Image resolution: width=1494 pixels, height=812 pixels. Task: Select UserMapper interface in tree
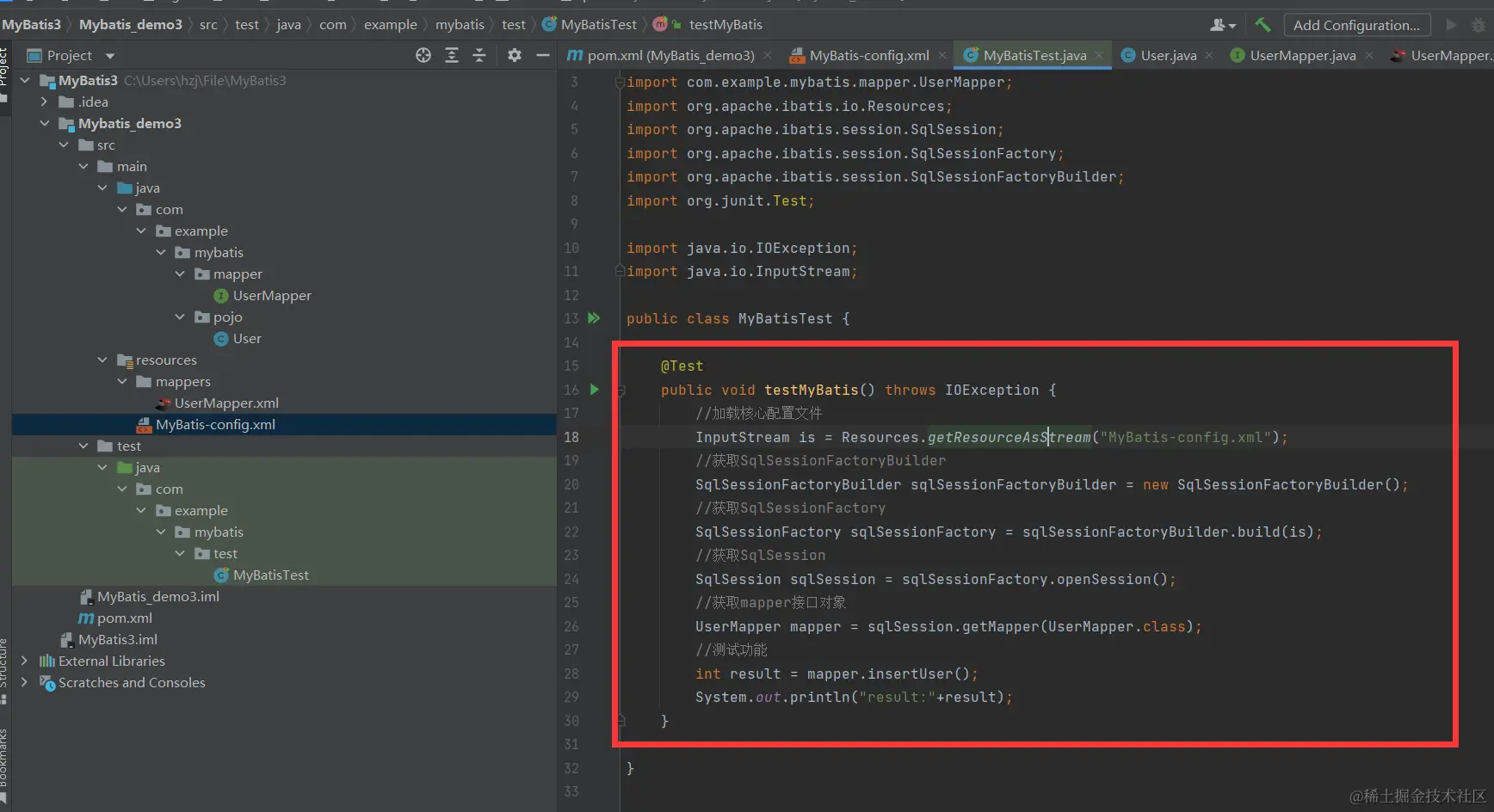262,295
